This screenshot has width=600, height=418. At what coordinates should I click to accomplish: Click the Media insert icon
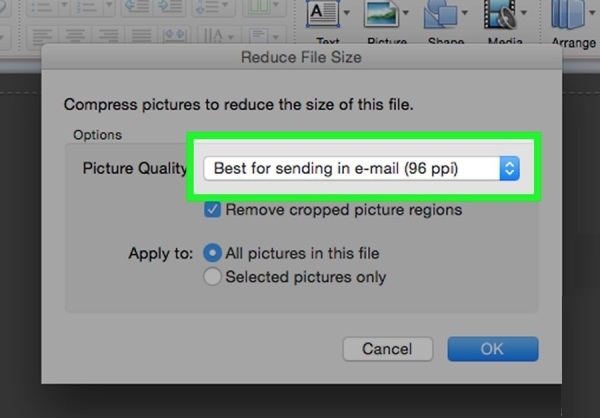point(498,16)
